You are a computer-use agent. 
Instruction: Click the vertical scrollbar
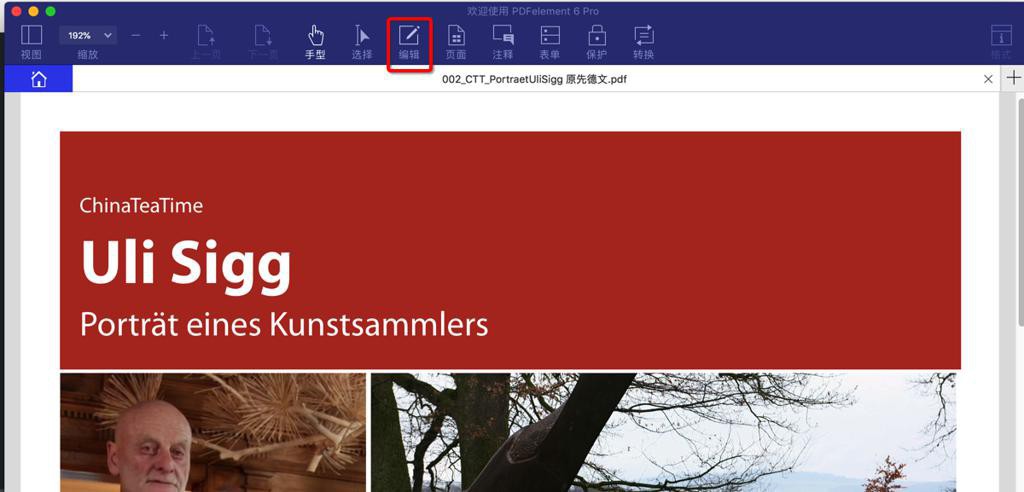[1021, 211]
